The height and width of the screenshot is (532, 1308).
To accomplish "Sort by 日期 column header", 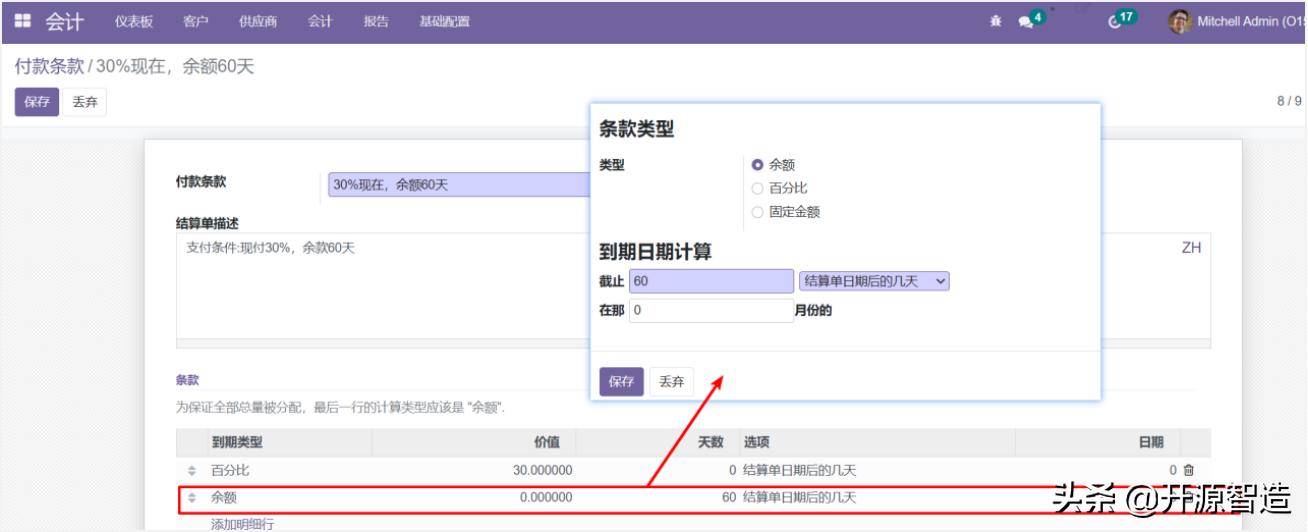I will 1151,442.
